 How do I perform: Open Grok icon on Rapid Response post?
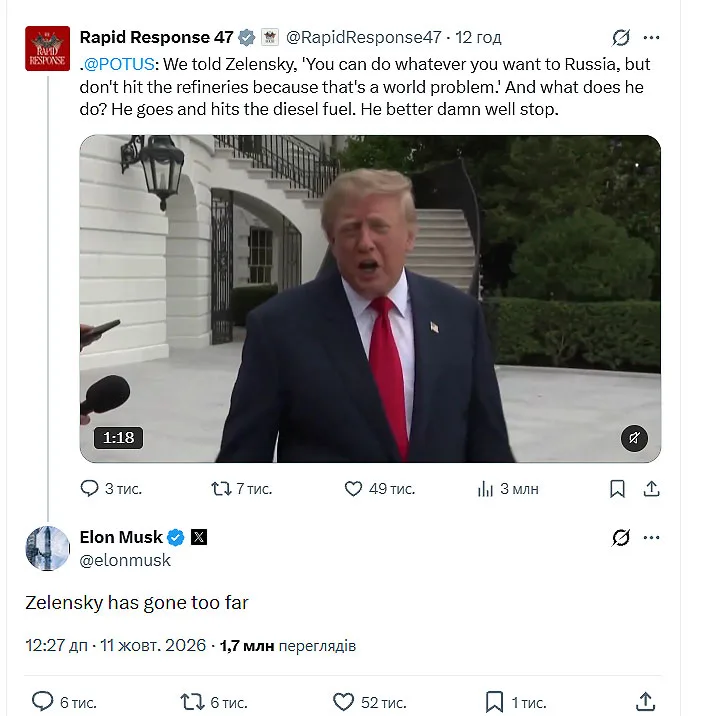[x=621, y=37]
